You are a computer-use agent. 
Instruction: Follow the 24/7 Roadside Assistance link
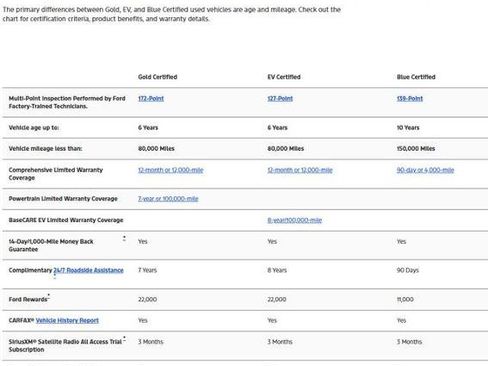pos(88,270)
